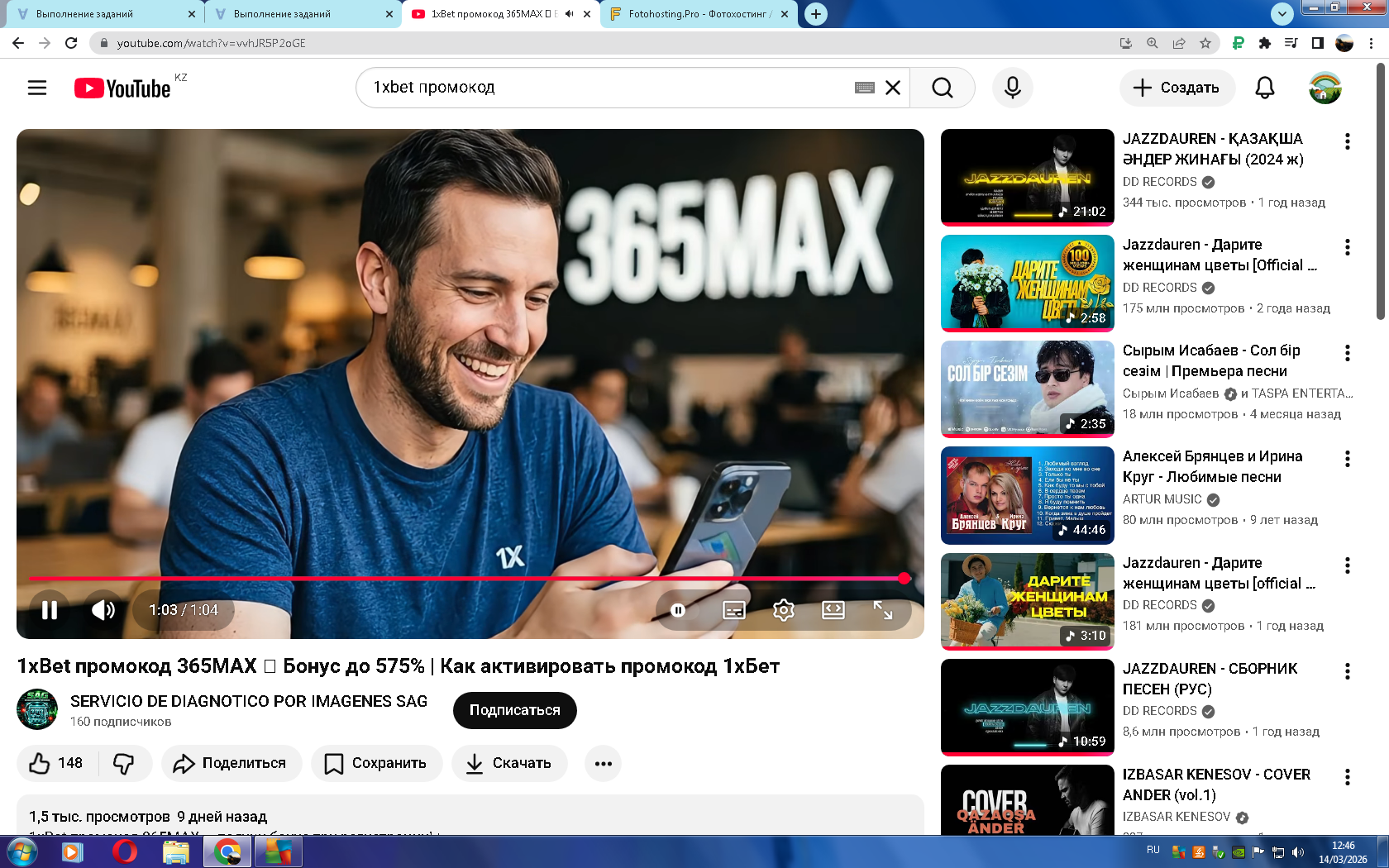
Task: Open Chrome tab list dropdown arrow
Action: [x=1282, y=13]
